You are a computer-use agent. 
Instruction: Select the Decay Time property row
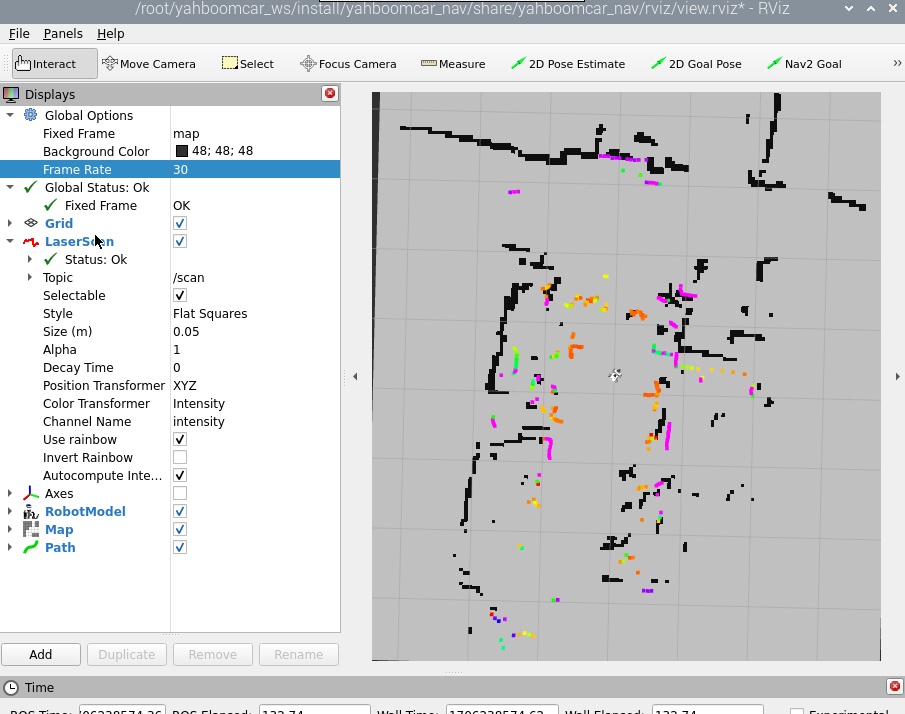pyautogui.click(x=170, y=368)
